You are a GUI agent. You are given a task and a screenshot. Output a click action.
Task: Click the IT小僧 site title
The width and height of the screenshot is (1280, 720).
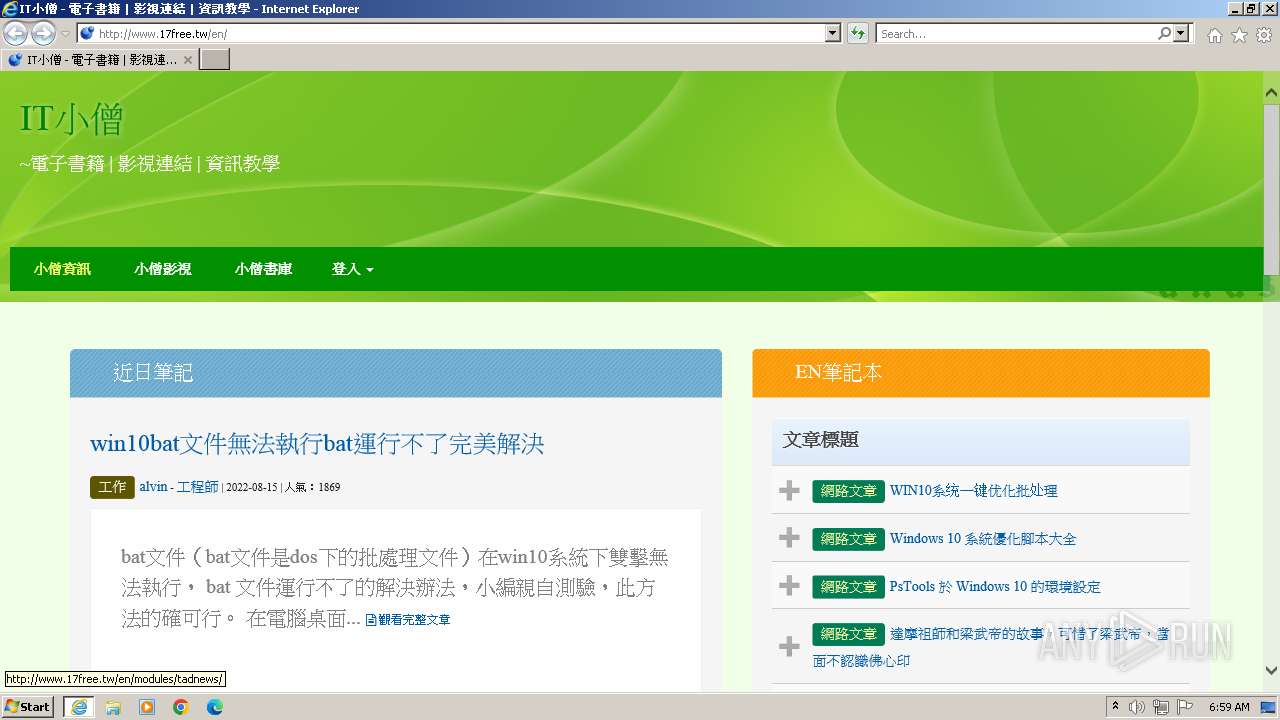[72, 119]
